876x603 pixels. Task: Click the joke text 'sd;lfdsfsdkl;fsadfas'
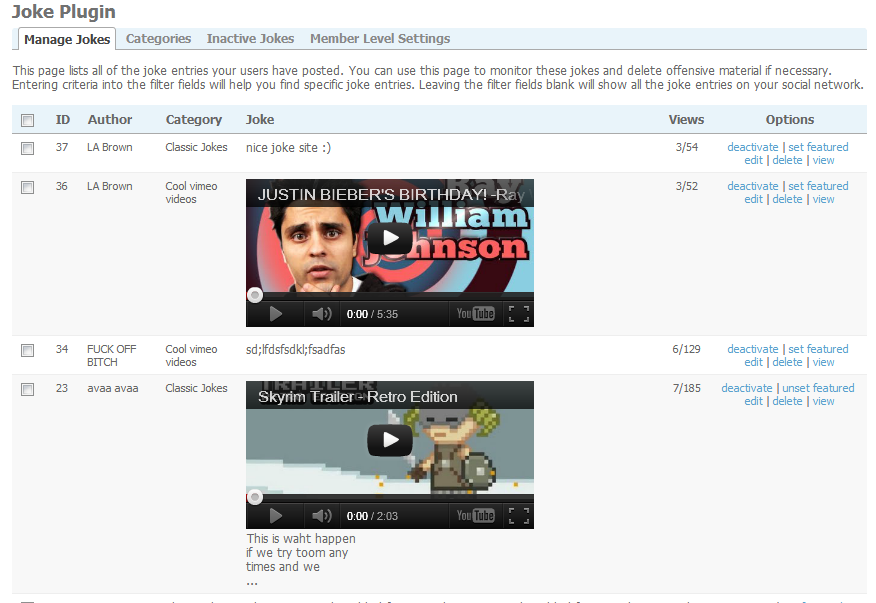(x=296, y=350)
